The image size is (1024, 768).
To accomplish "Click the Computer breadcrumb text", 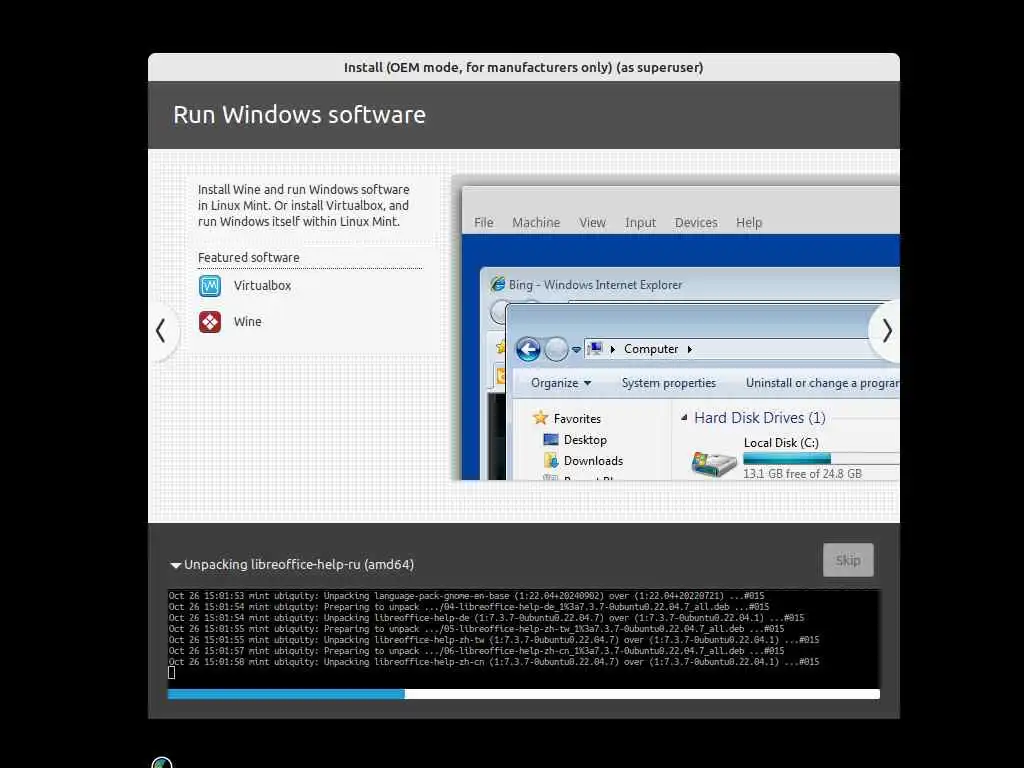I will click(650, 349).
